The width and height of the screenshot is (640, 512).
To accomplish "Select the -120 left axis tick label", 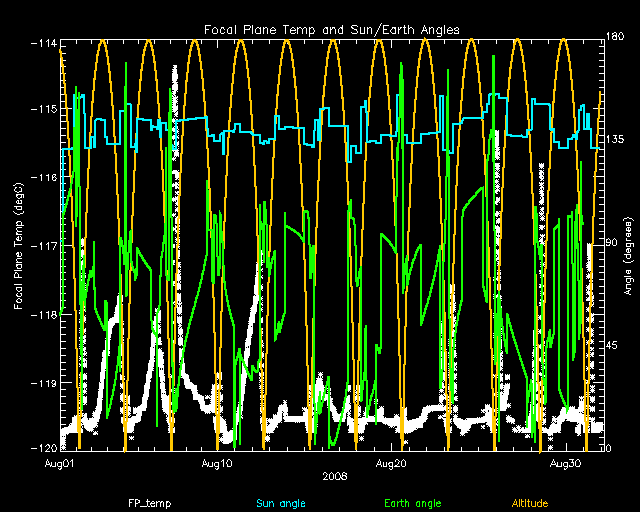I will point(42,449).
